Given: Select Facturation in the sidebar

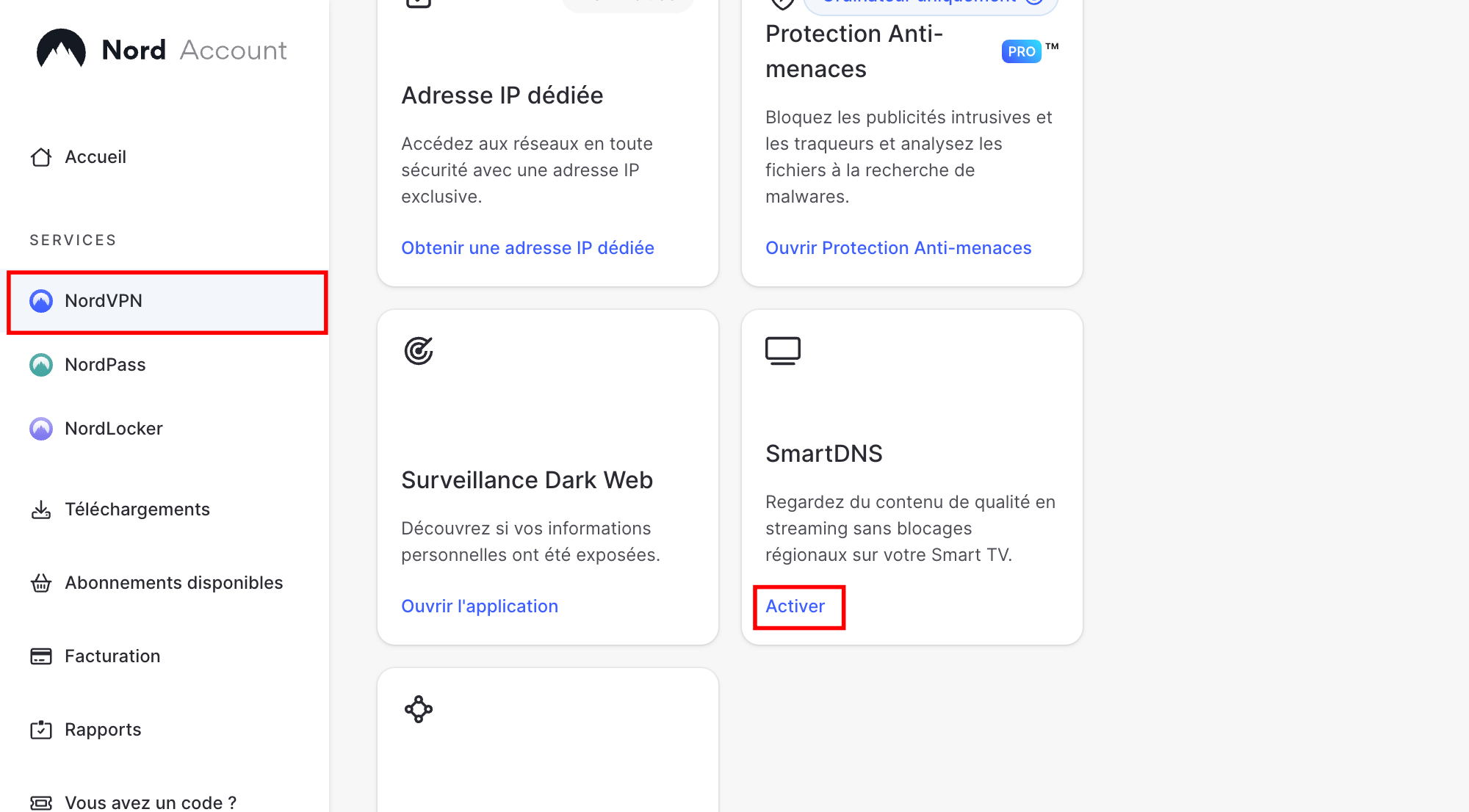Looking at the screenshot, I should click(112, 656).
